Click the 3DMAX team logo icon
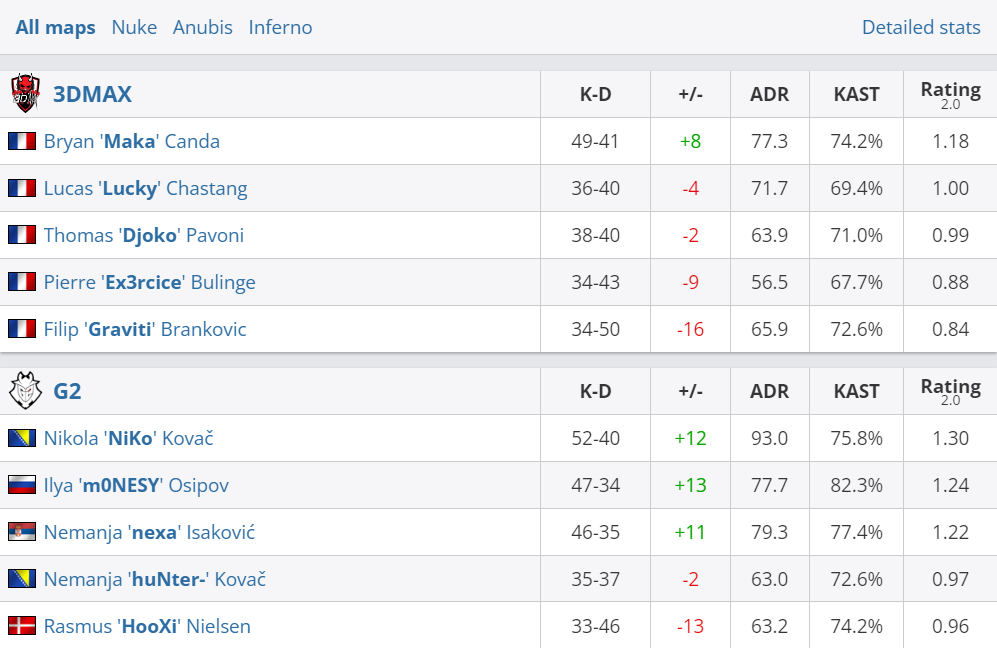The height and width of the screenshot is (648, 997). (x=25, y=93)
